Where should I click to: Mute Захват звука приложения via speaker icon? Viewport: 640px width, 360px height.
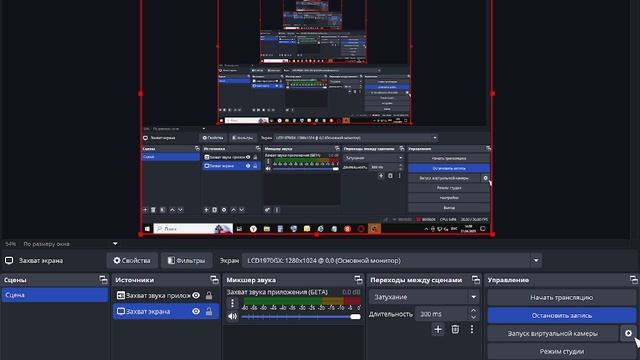(232, 316)
